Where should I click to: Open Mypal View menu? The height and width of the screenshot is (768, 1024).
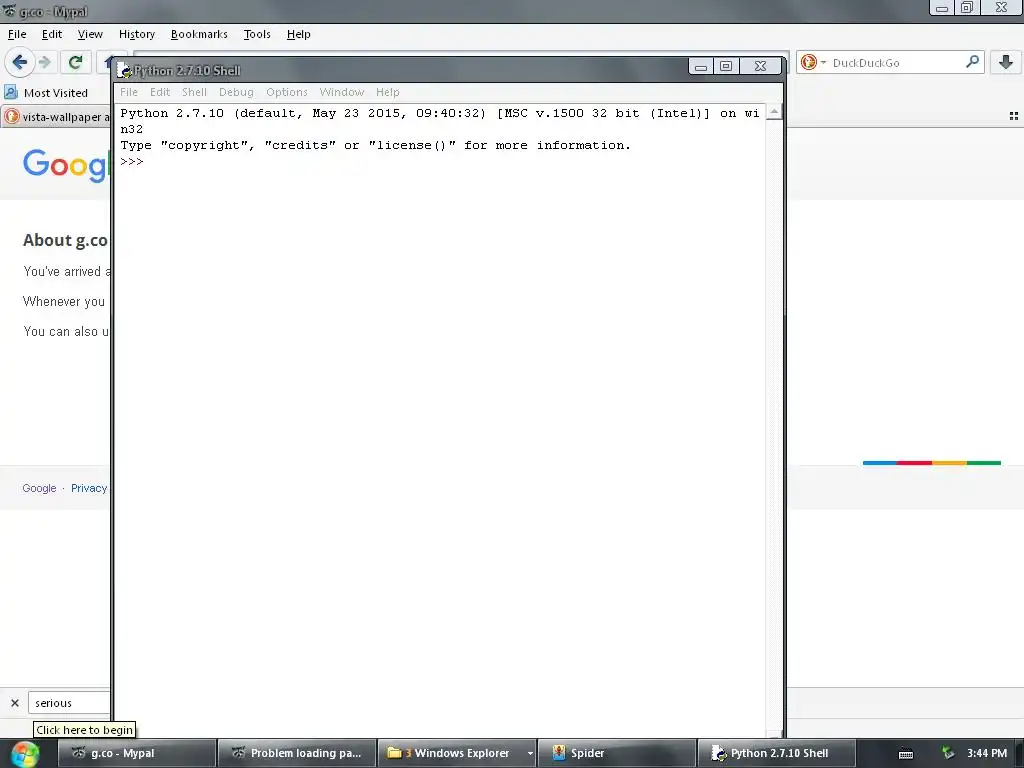coord(90,34)
